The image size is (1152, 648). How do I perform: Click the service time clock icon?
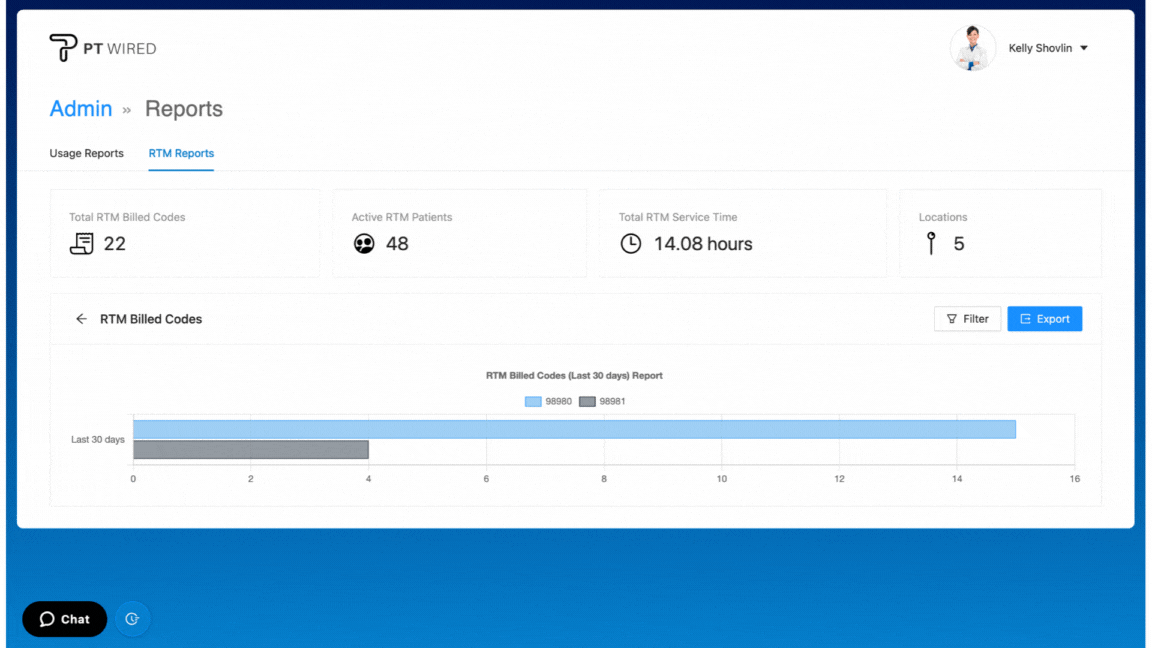tap(630, 243)
